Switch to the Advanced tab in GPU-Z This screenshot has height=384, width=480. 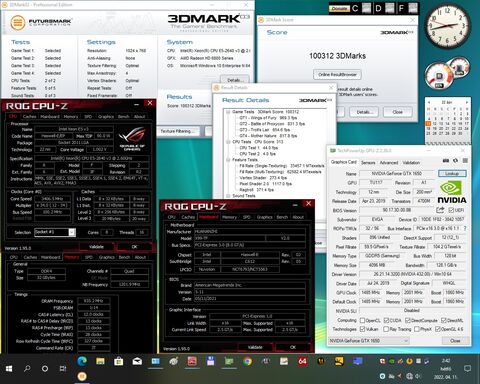[389, 163]
